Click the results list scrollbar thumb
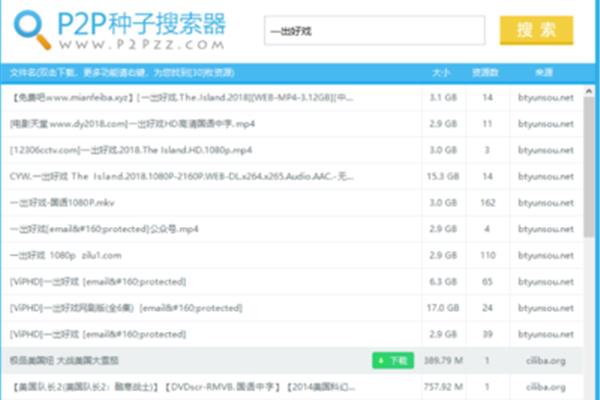This screenshot has height=400, width=600. tap(589, 167)
